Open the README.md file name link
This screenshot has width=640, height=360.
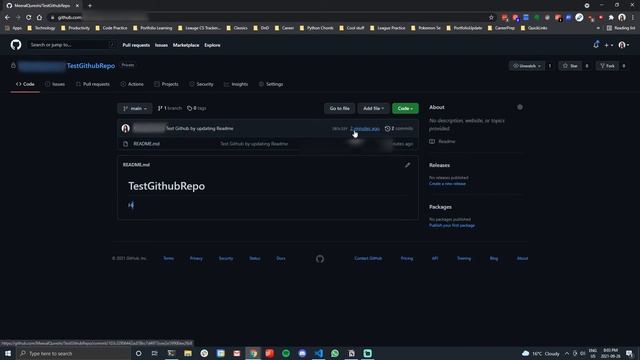pos(146,144)
